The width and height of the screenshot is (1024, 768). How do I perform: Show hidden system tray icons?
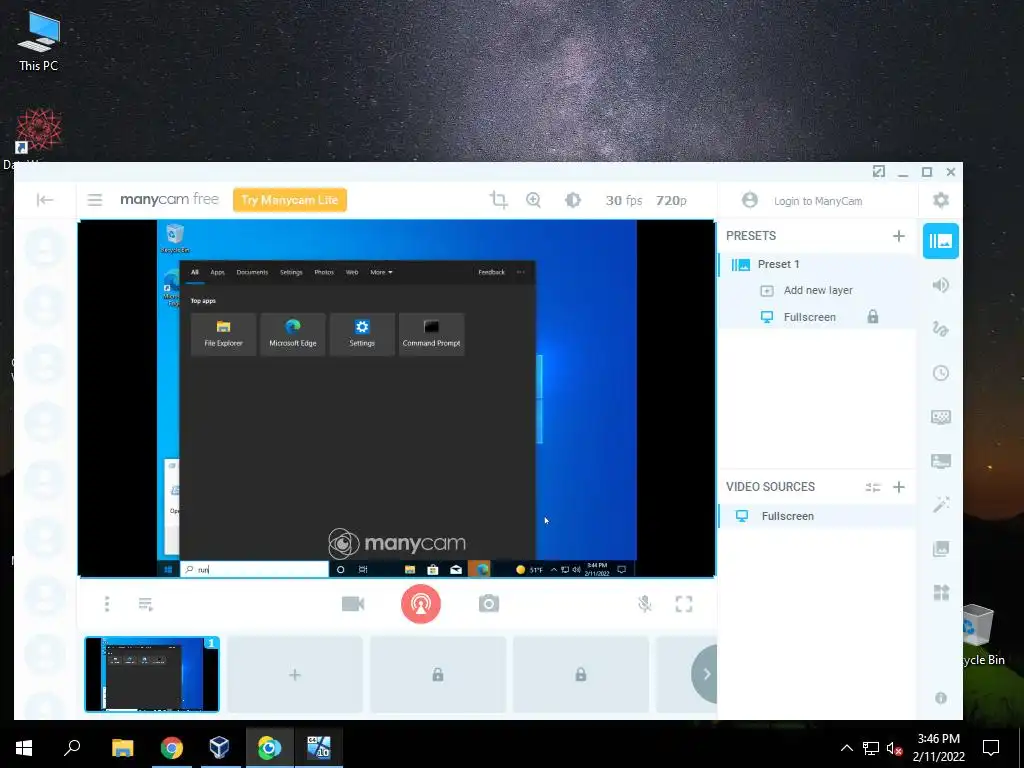(846, 748)
